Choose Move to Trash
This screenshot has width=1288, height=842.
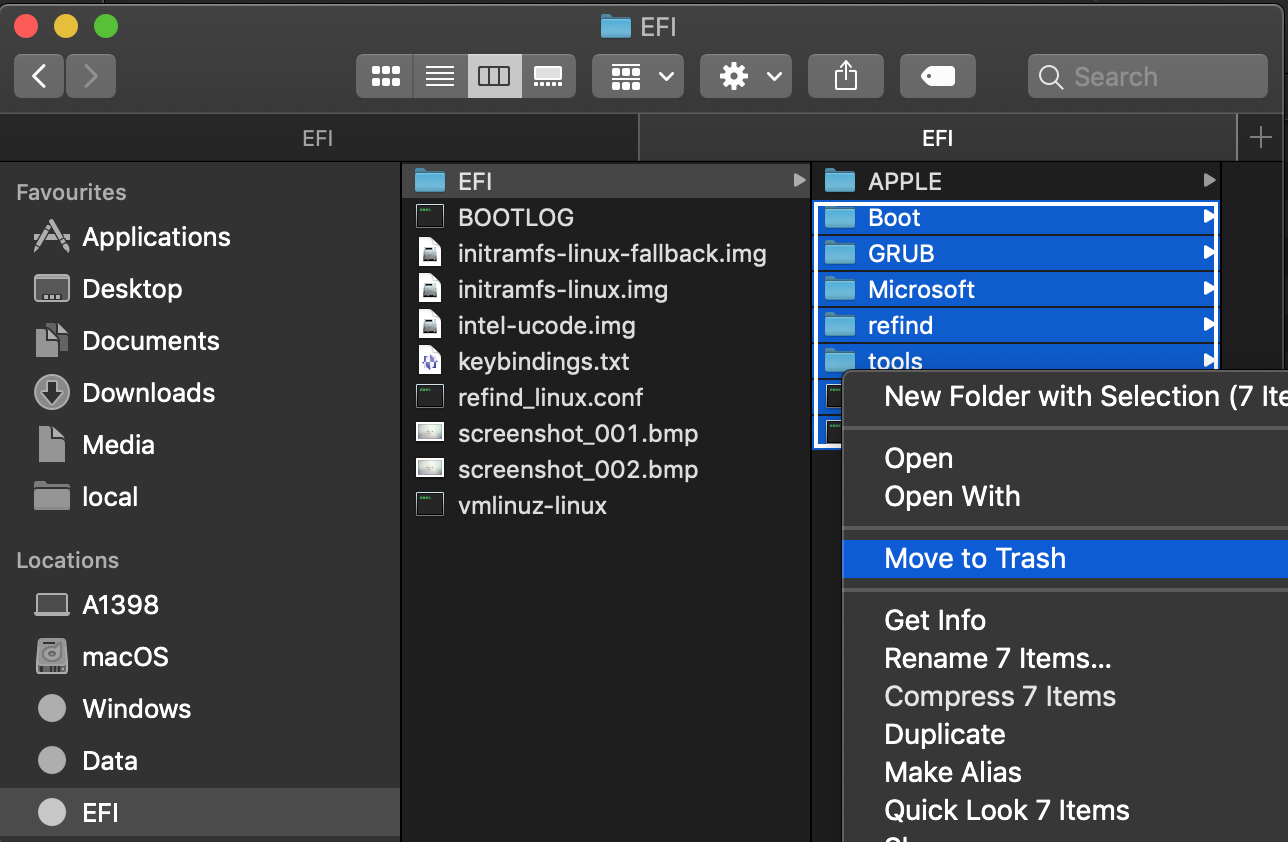point(1066,559)
